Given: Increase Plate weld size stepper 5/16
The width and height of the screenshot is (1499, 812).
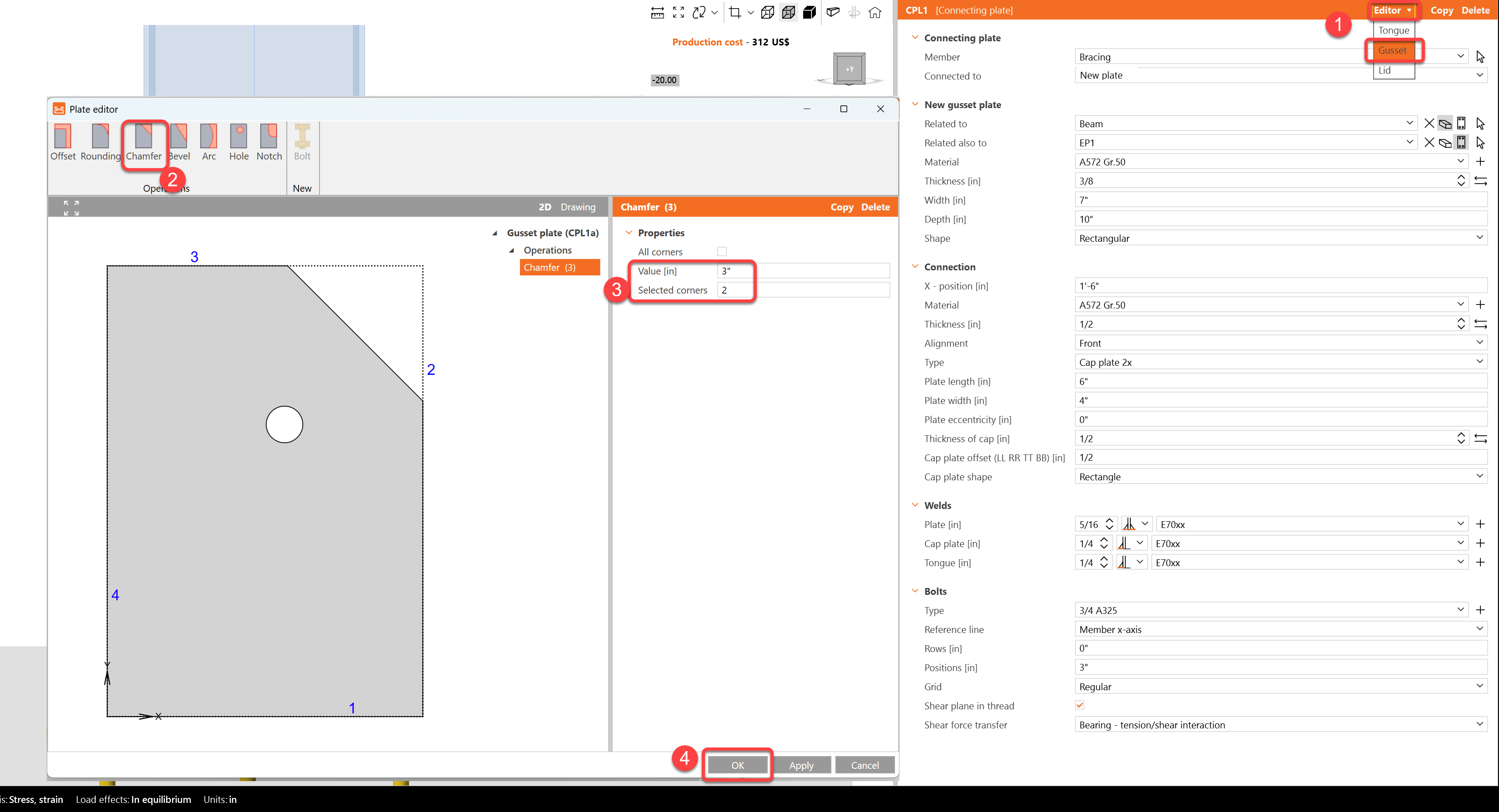Looking at the screenshot, I should tap(1109, 521).
